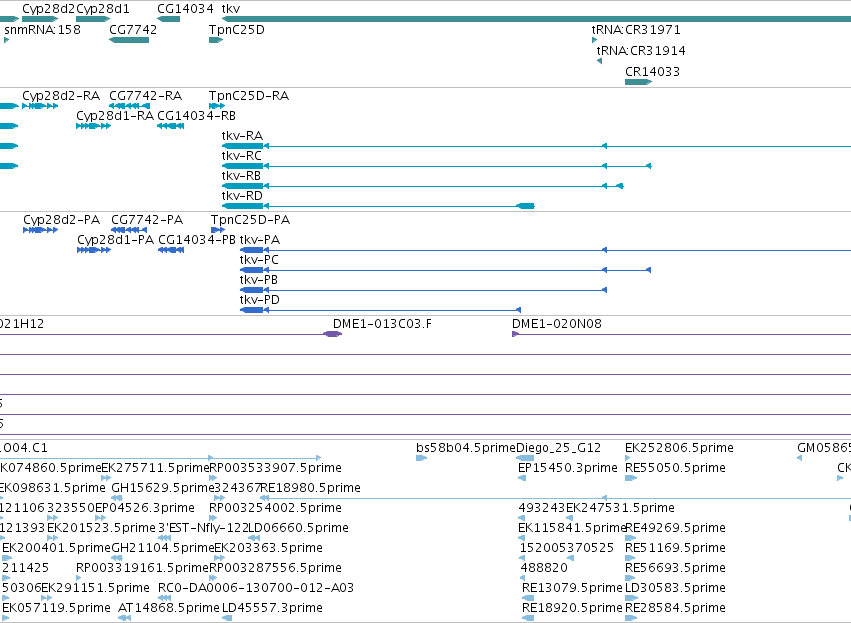Click the RE18920.5prime label
Image resolution: width=851 pixels, height=623 pixels.
coord(572,608)
